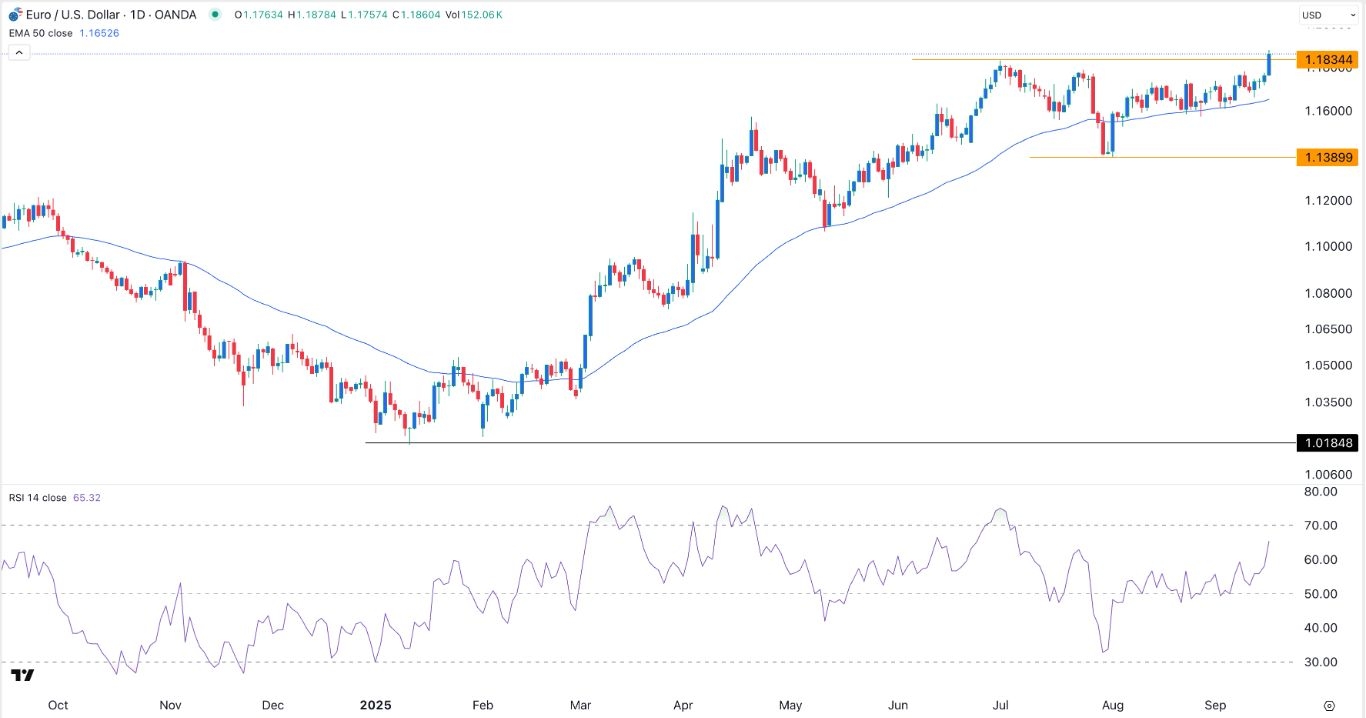Collapse the legend using the chevron arrow
The height and width of the screenshot is (718, 1366).
point(18,51)
